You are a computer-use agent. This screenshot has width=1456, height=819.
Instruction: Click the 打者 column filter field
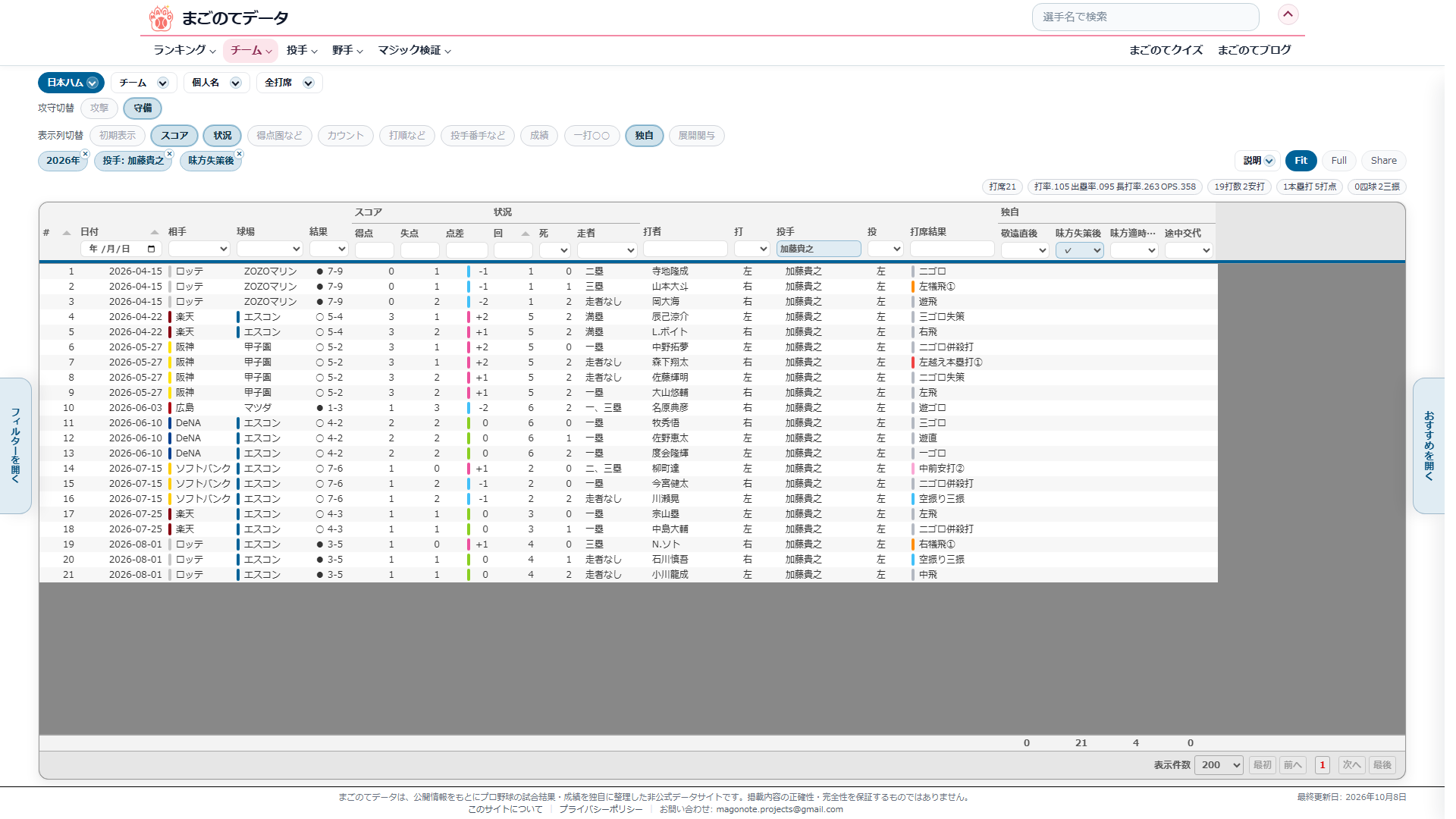point(685,249)
